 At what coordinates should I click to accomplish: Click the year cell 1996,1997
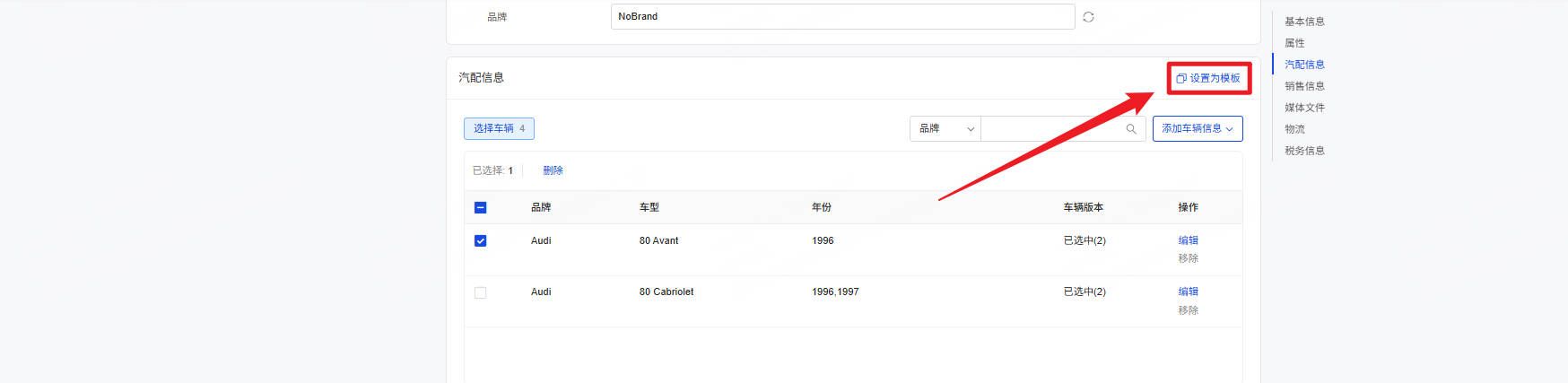tap(835, 292)
